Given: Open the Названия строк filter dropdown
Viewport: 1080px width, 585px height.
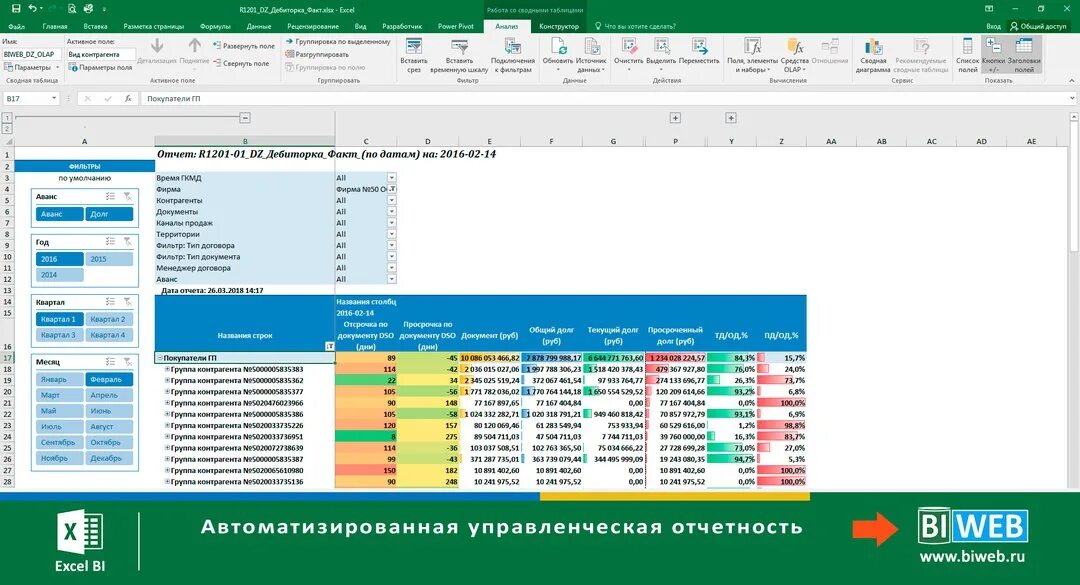Looking at the screenshot, I should [x=329, y=346].
